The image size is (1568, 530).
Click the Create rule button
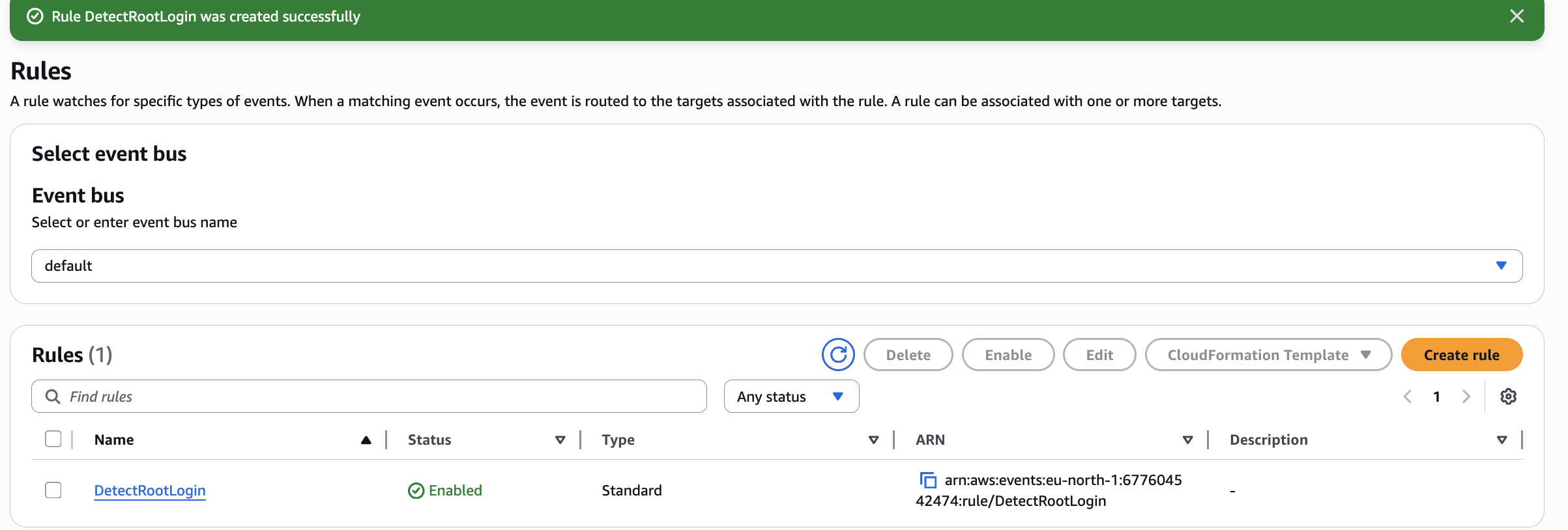[x=1462, y=355]
